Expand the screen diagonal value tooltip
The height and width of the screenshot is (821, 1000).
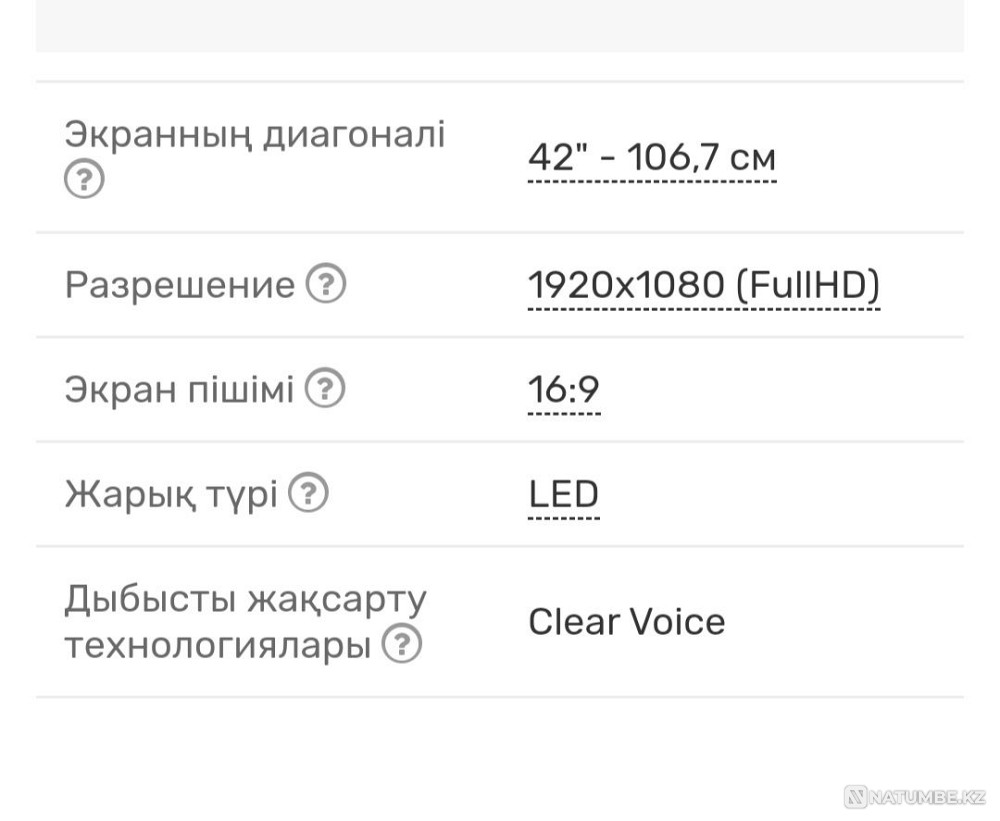(x=651, y=157)
